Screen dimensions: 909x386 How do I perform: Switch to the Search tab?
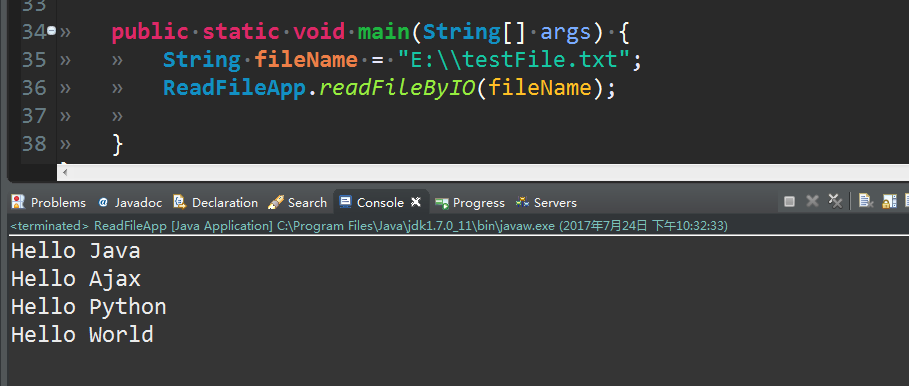(298, 202)
